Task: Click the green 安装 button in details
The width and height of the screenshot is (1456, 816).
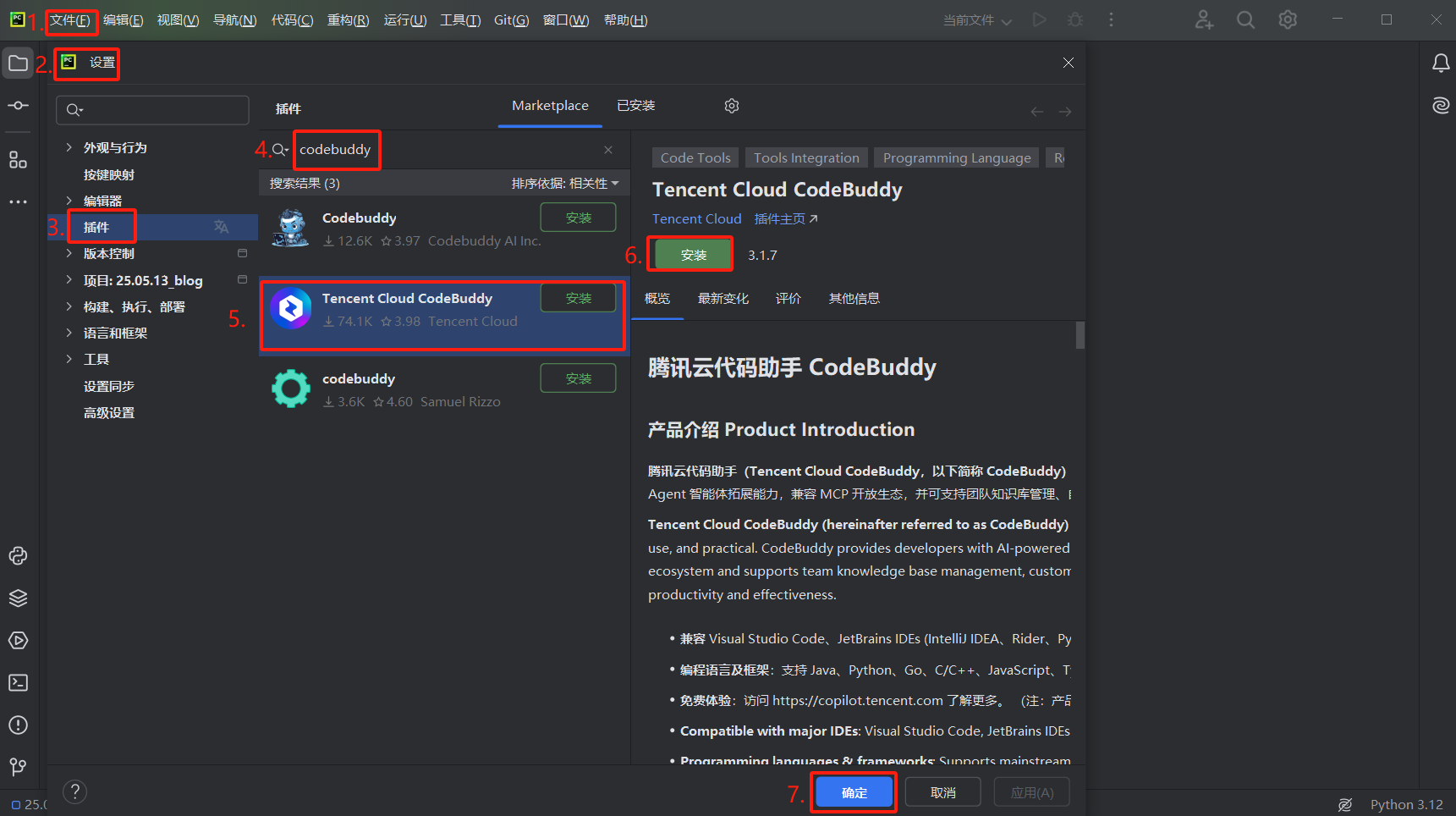Action: 694,255
